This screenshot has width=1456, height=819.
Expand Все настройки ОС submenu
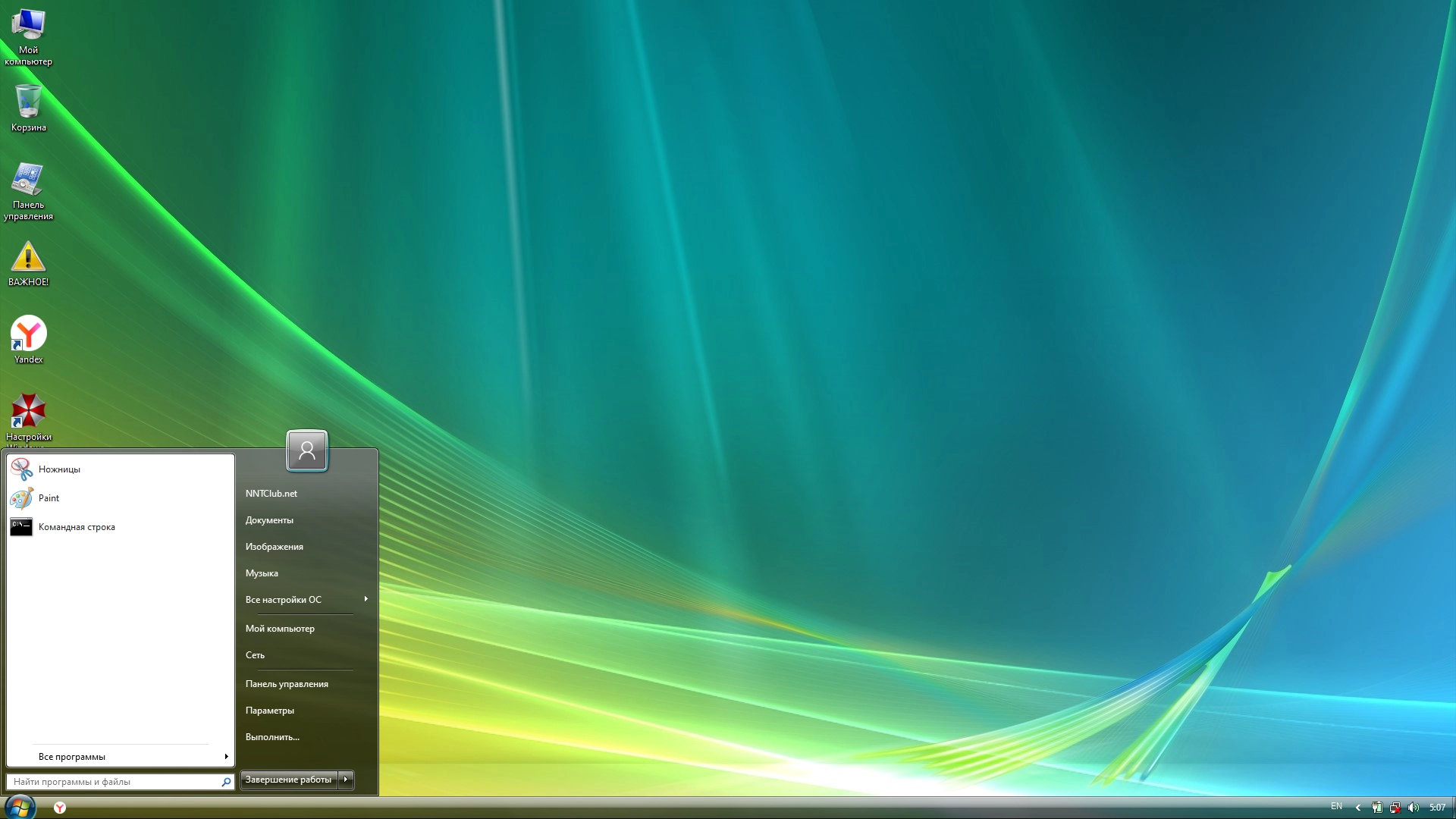click(284, 599)
